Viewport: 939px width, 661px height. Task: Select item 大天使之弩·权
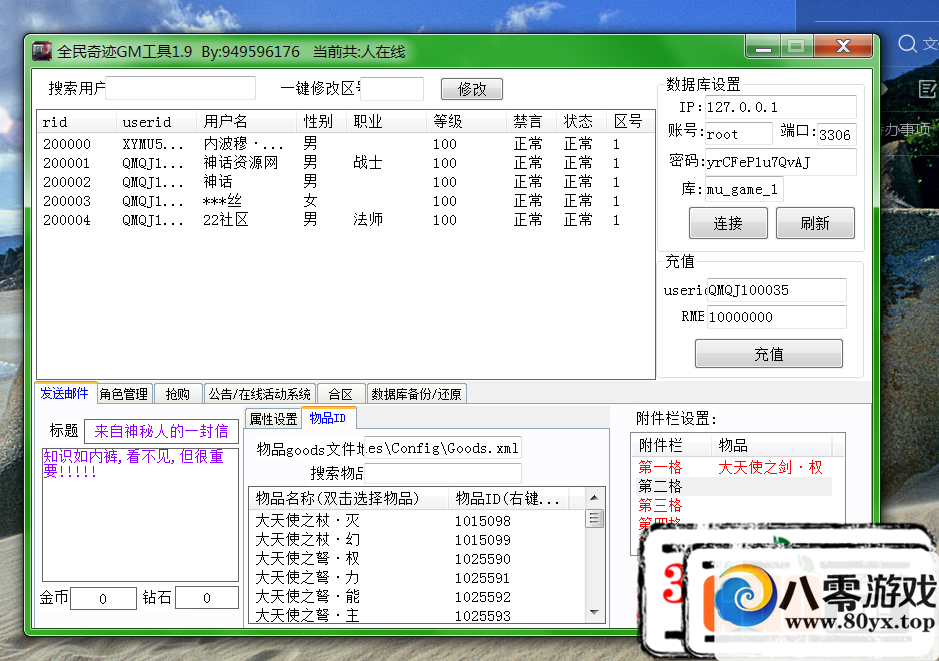click(x=417, y=559)
